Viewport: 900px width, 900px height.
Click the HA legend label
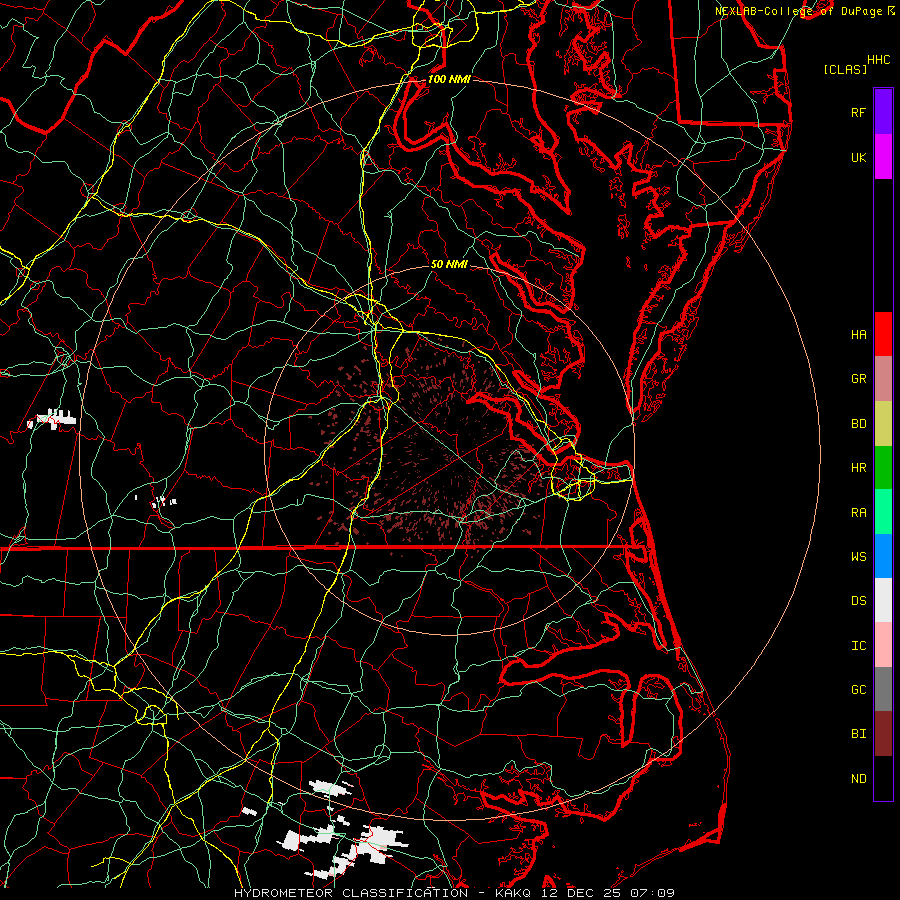[x=858, y=334]
